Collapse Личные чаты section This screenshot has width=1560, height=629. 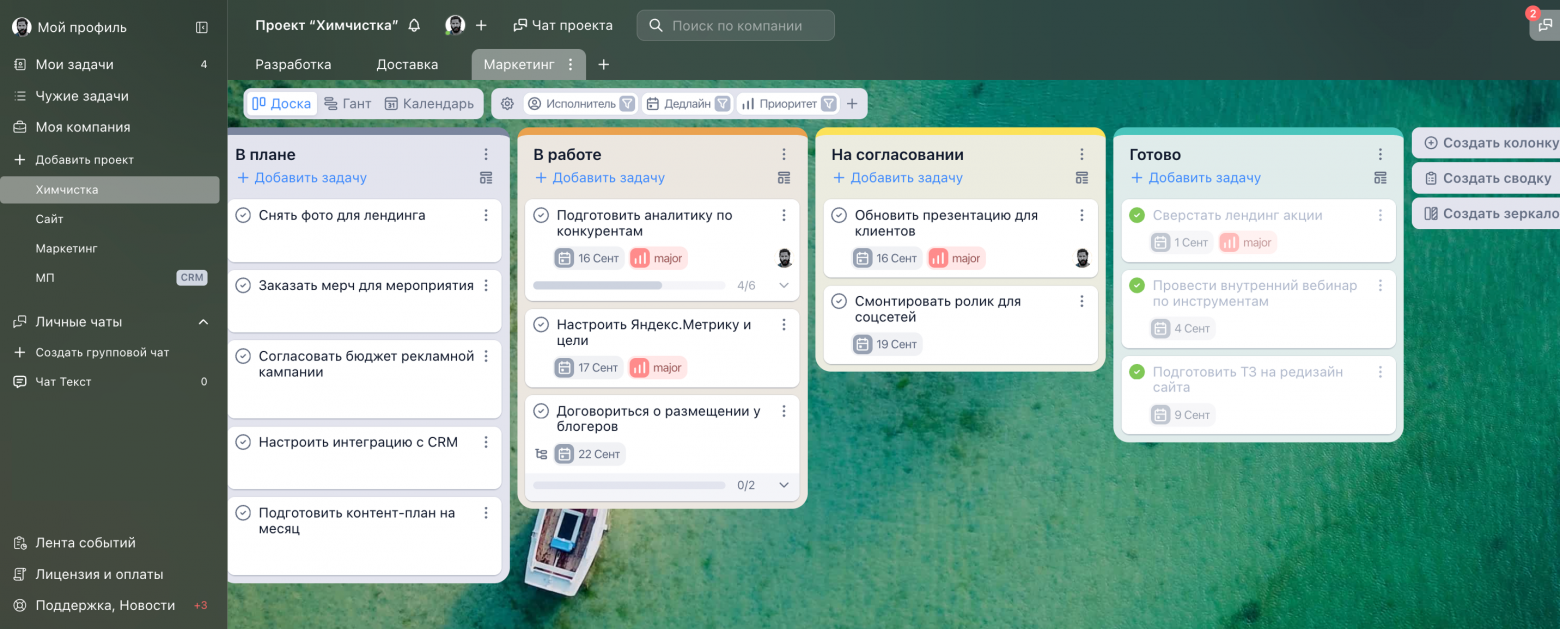click(203, 322)
